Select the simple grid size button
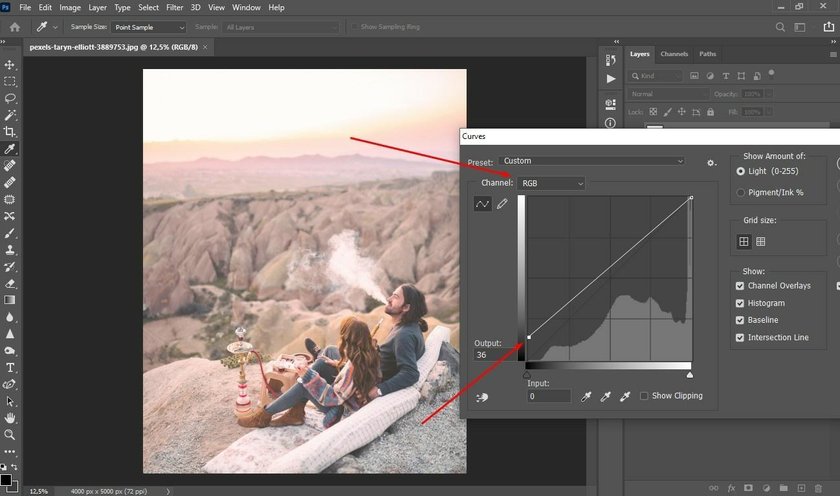The height and width of the screenshot is (496, 840). coord(744,242)
